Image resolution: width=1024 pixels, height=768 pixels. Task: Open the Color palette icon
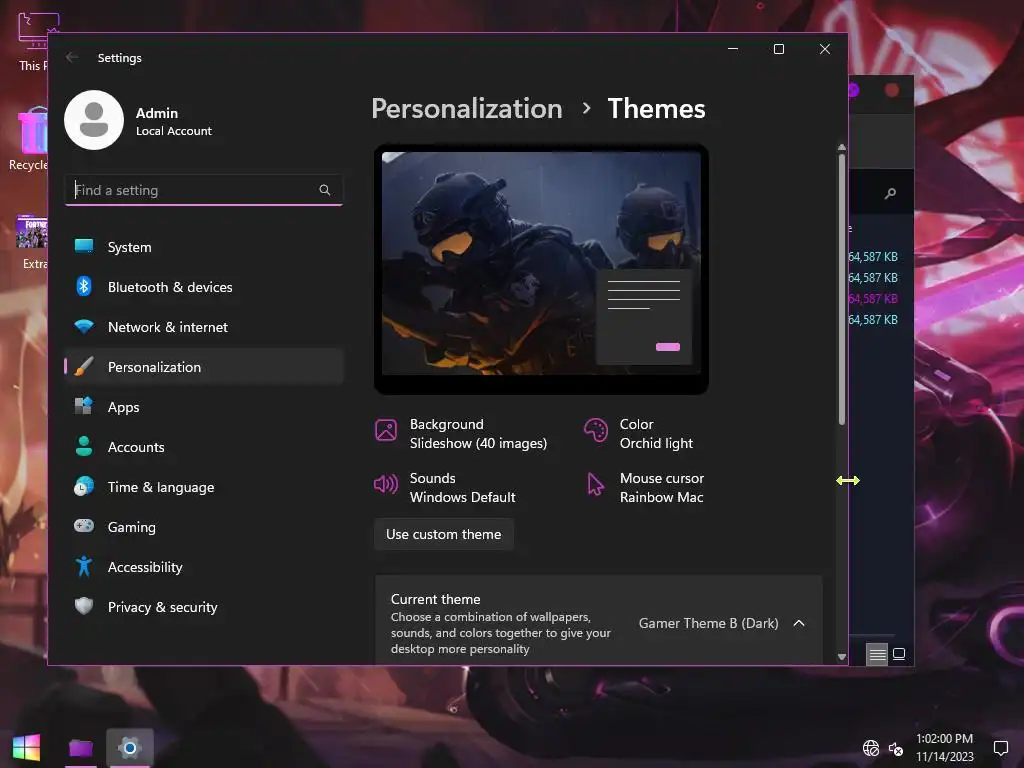(x=596, y=430)
